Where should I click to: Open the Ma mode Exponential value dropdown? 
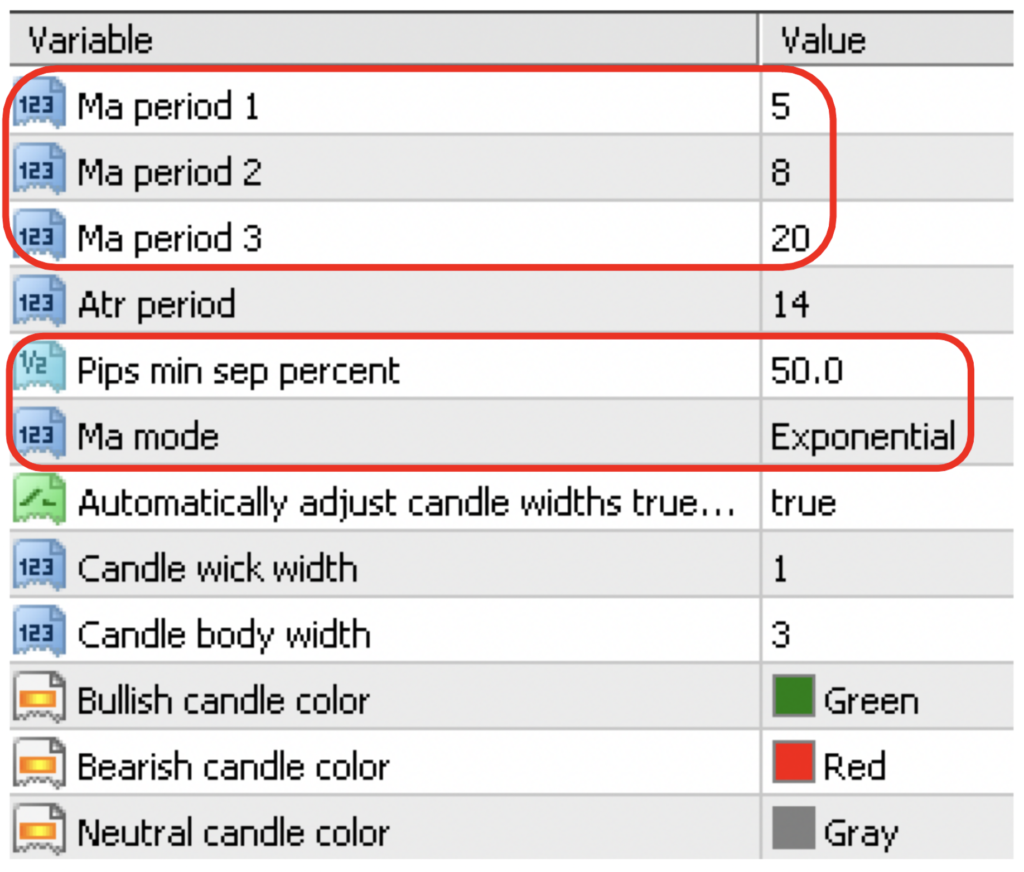(x=862, y=436)
